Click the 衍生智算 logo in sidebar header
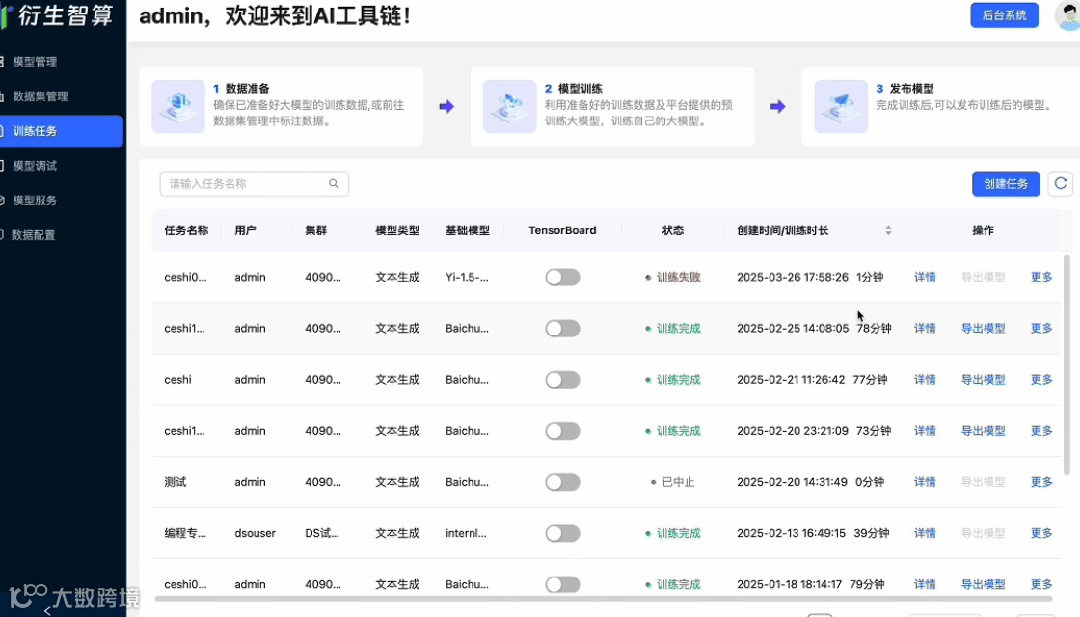This screenshot has height=617, width=1080. pyautogui.click(x=59, y=14)
